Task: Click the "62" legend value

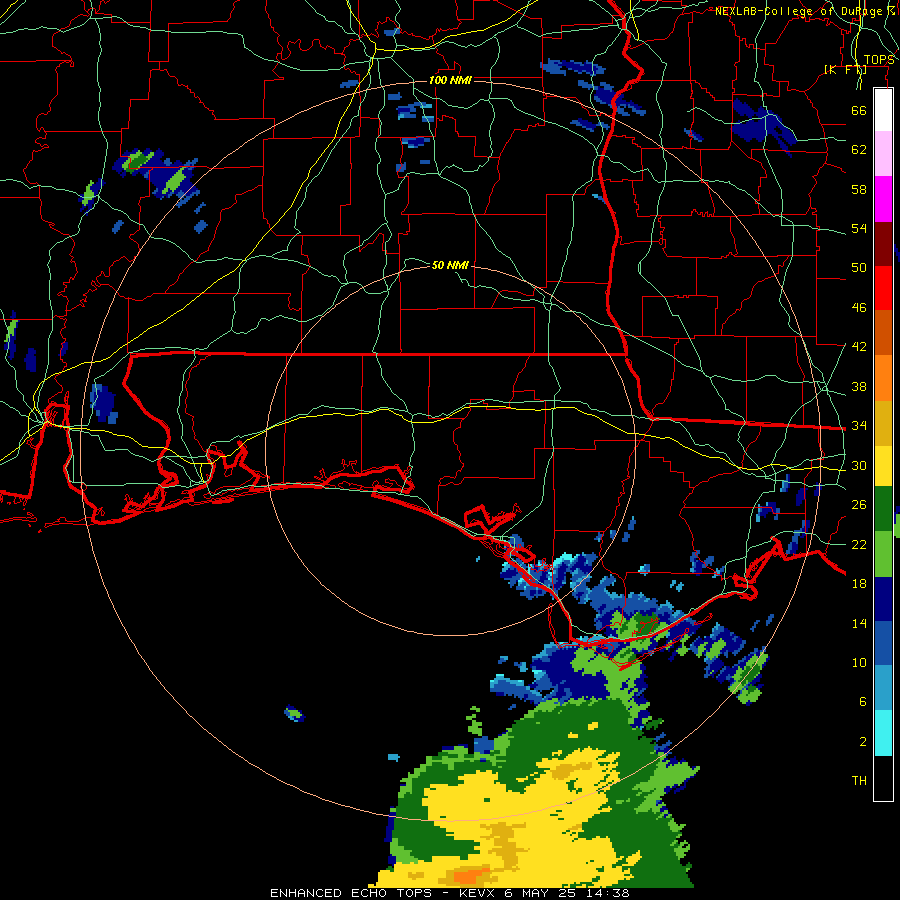Action: 859,150
